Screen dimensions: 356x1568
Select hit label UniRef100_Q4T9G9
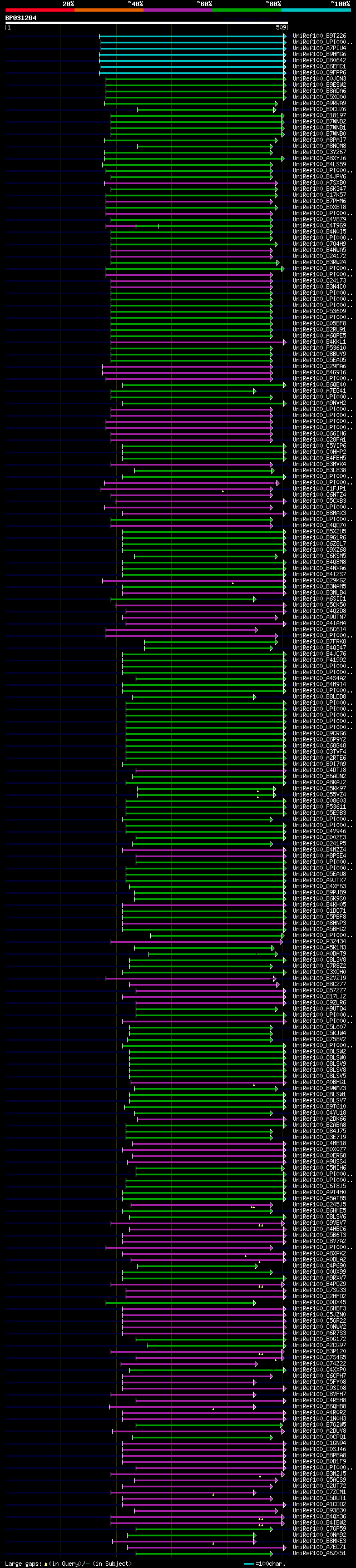(319, 226)
